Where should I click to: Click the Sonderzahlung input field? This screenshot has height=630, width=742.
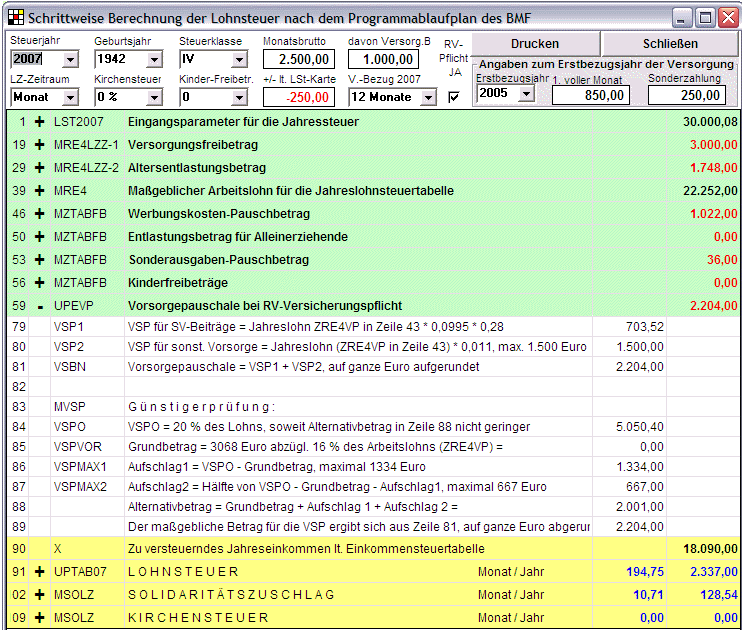pos(687,95)
